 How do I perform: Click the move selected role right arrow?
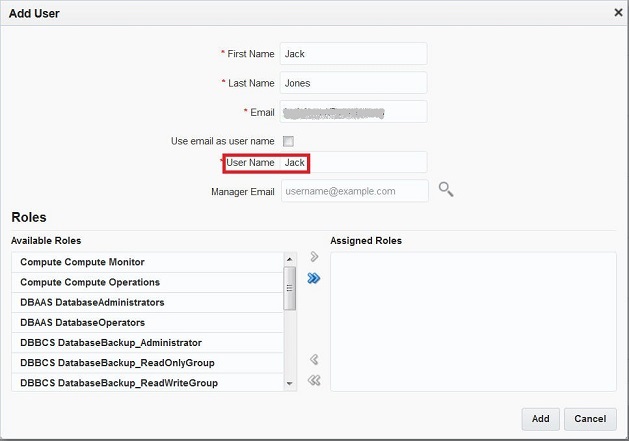pyautogui.click(x=313, y=258)
